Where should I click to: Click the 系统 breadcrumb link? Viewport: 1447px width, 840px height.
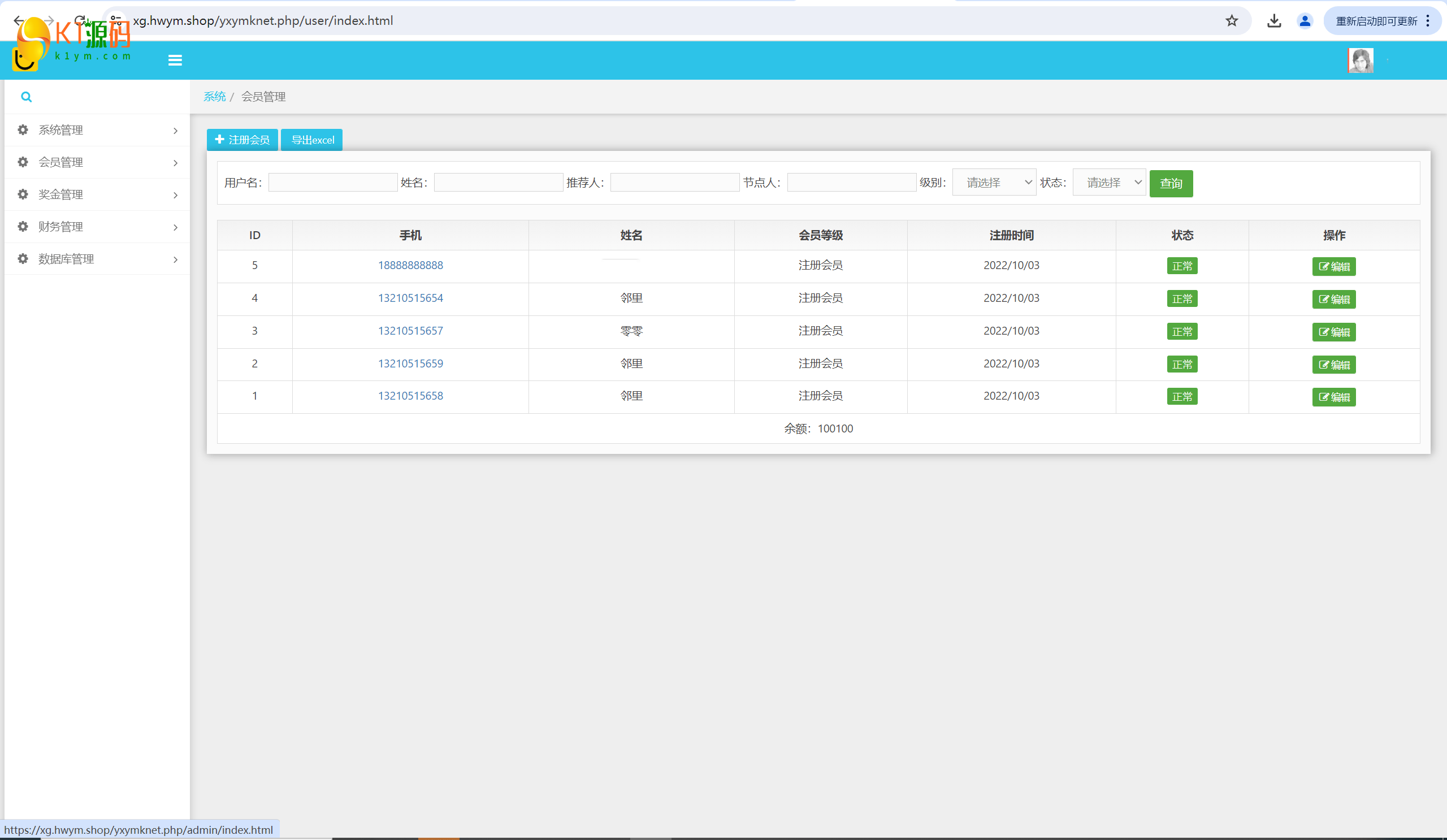click(x=214, y=97)
